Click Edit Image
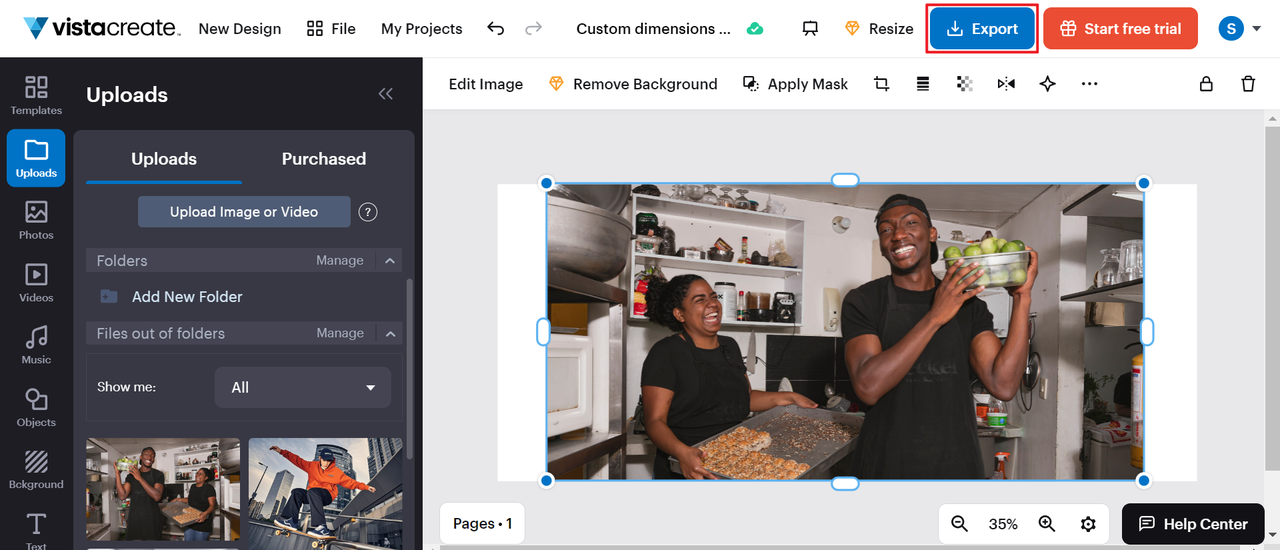Image resolution: width=1280 pixels, height=550 pixels. click(486, 84)
